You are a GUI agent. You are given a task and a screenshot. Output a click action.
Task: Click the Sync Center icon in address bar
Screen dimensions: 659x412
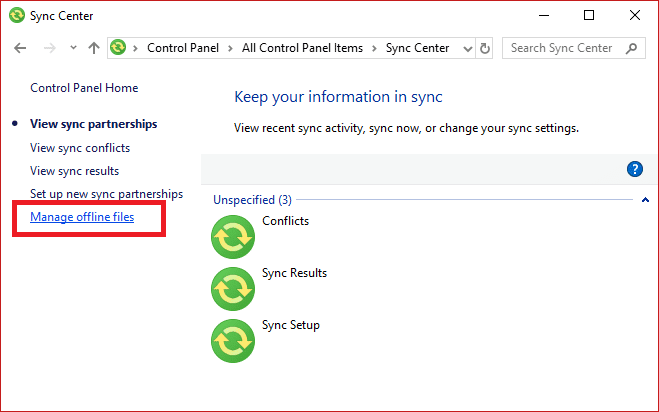click(119, 48)
